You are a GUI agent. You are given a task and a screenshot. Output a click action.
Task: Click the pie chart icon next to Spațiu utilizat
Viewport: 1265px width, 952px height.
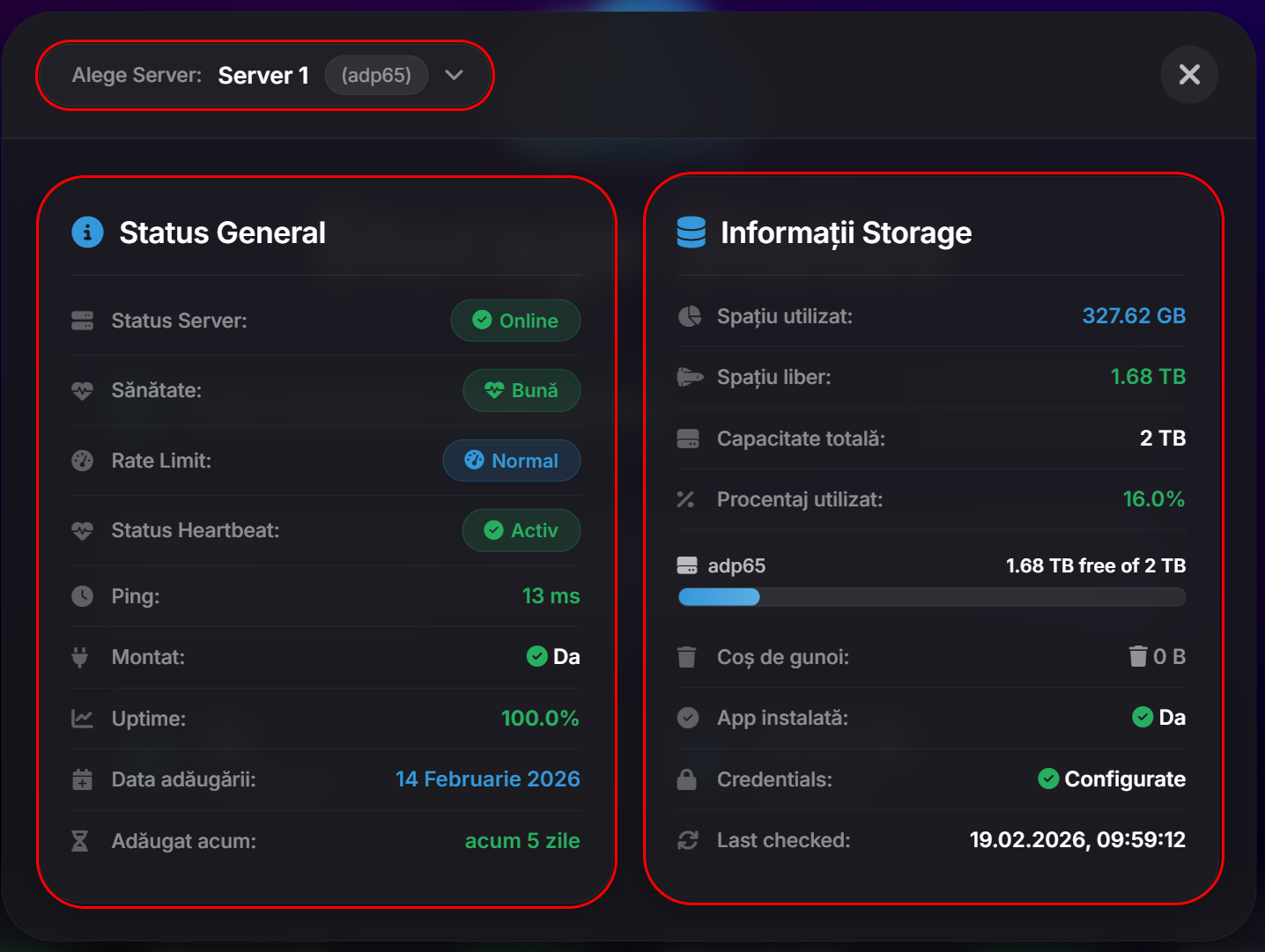689,316
